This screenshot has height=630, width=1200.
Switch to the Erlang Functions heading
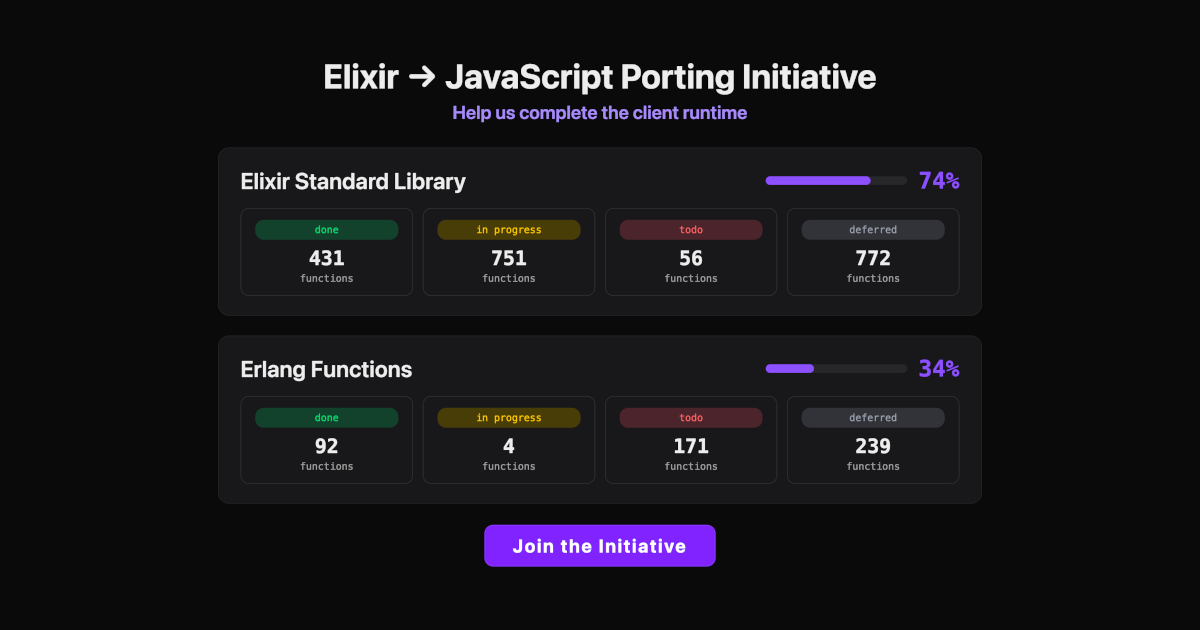pos(325,369)
